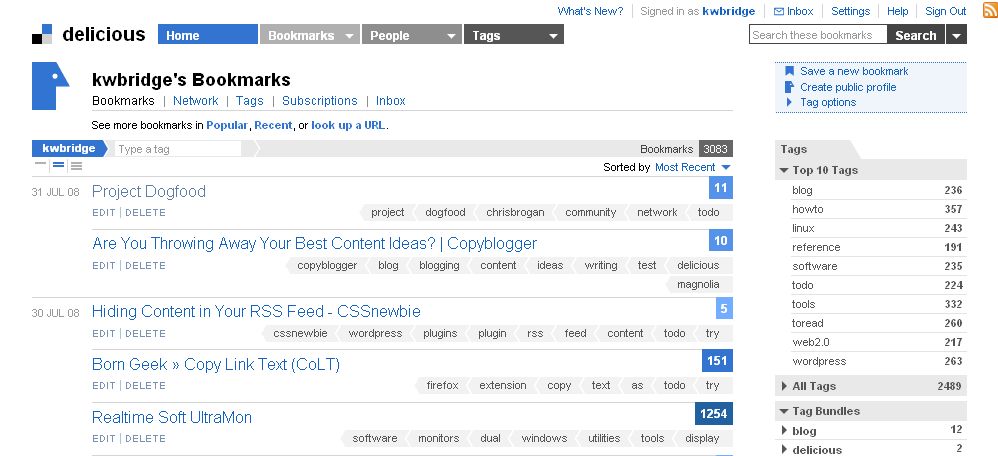Click the Search button
The width and height of the screenshot is (998, 456).
point(916,35)
